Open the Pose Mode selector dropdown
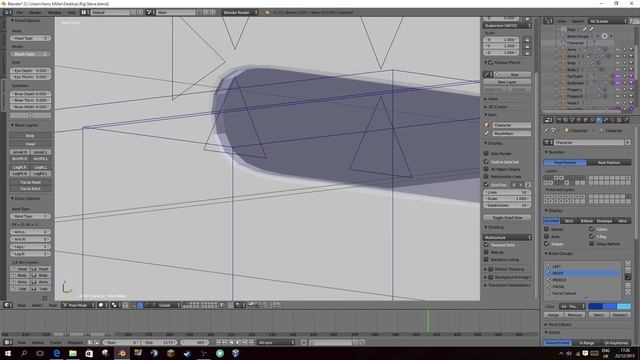This screenshot has height=360, width=640. pos(77,305)
